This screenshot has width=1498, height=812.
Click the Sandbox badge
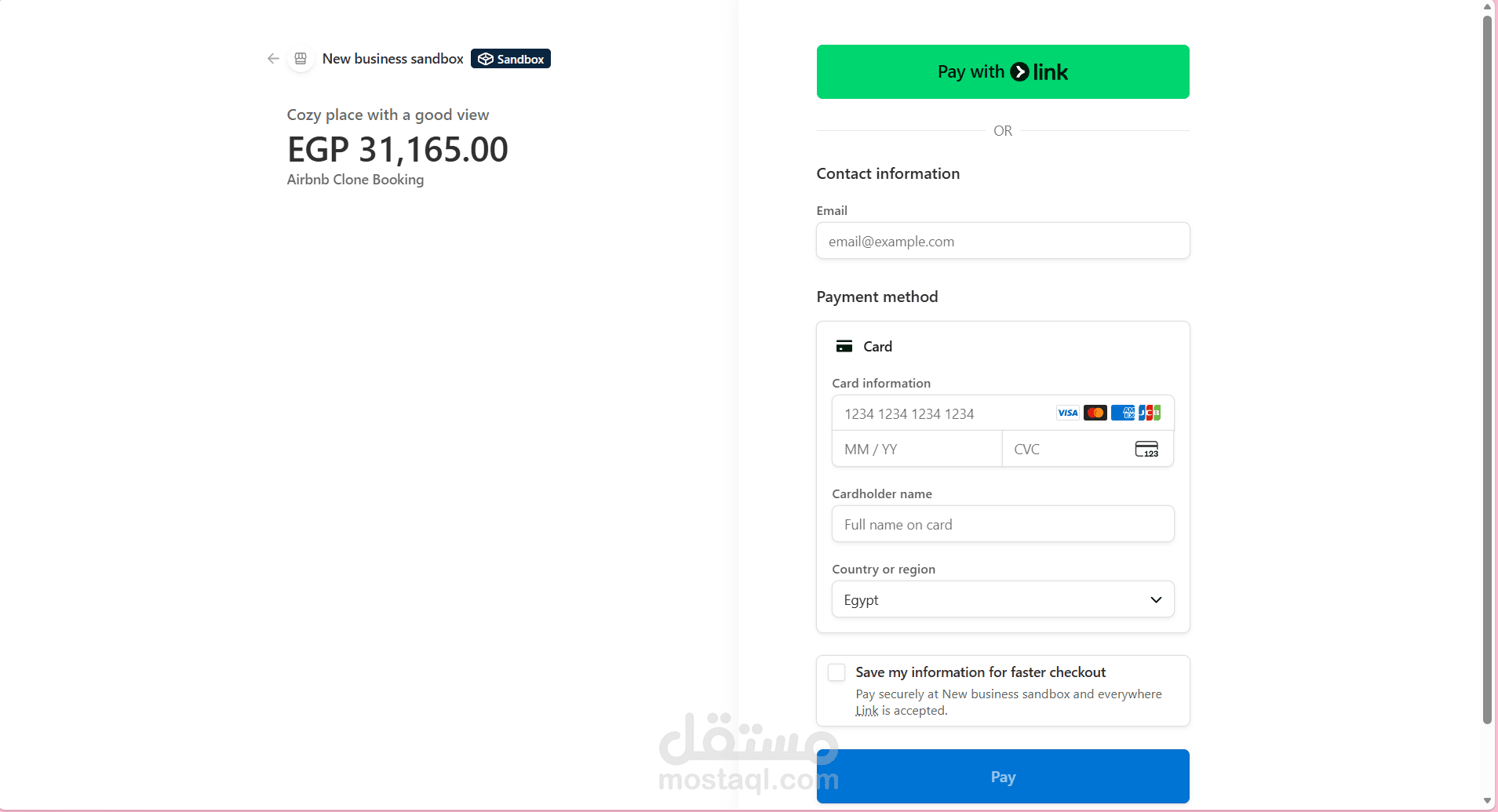coord(511,59)
